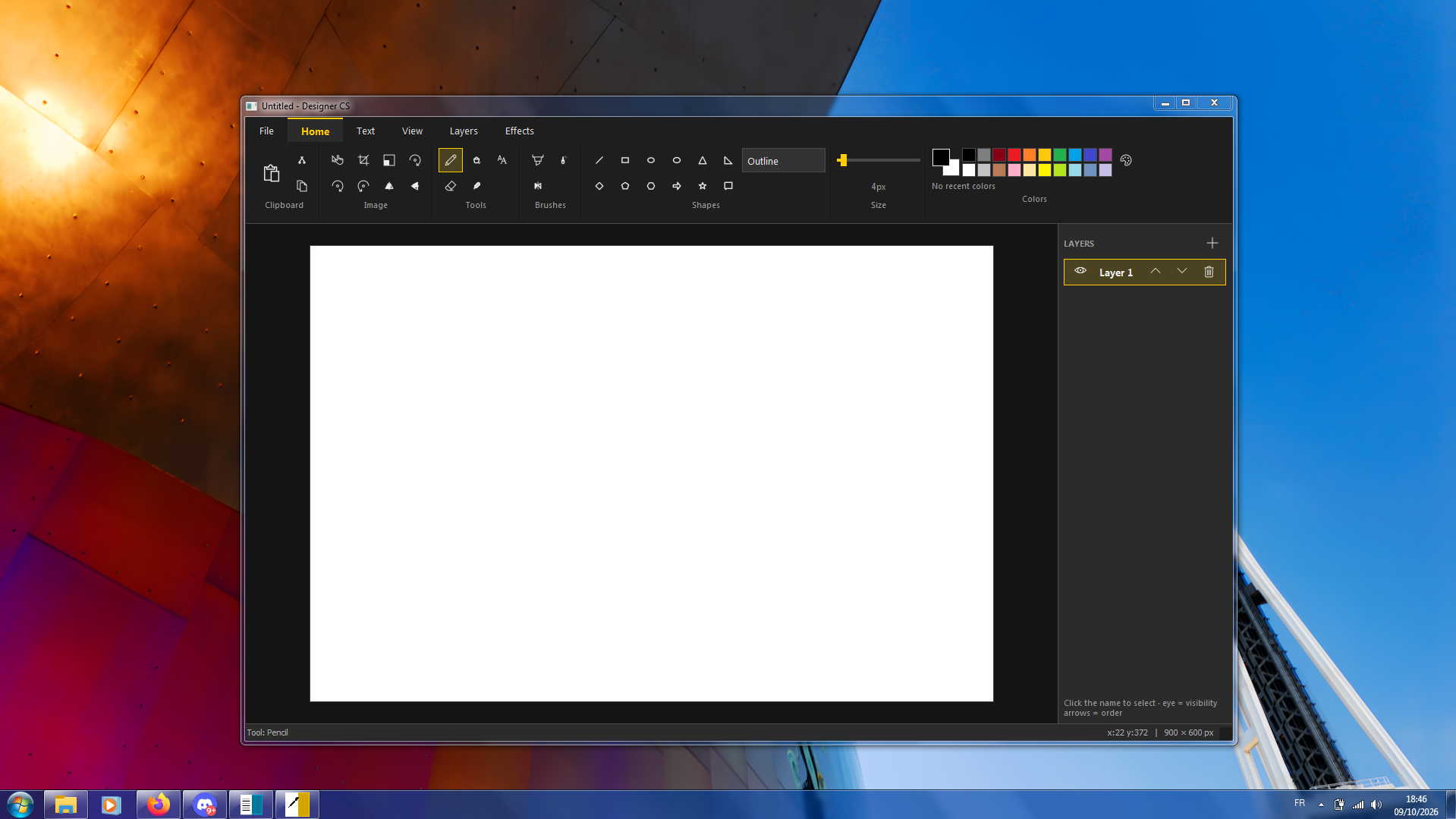Add a new layer with plus button

coord(1212,243)
